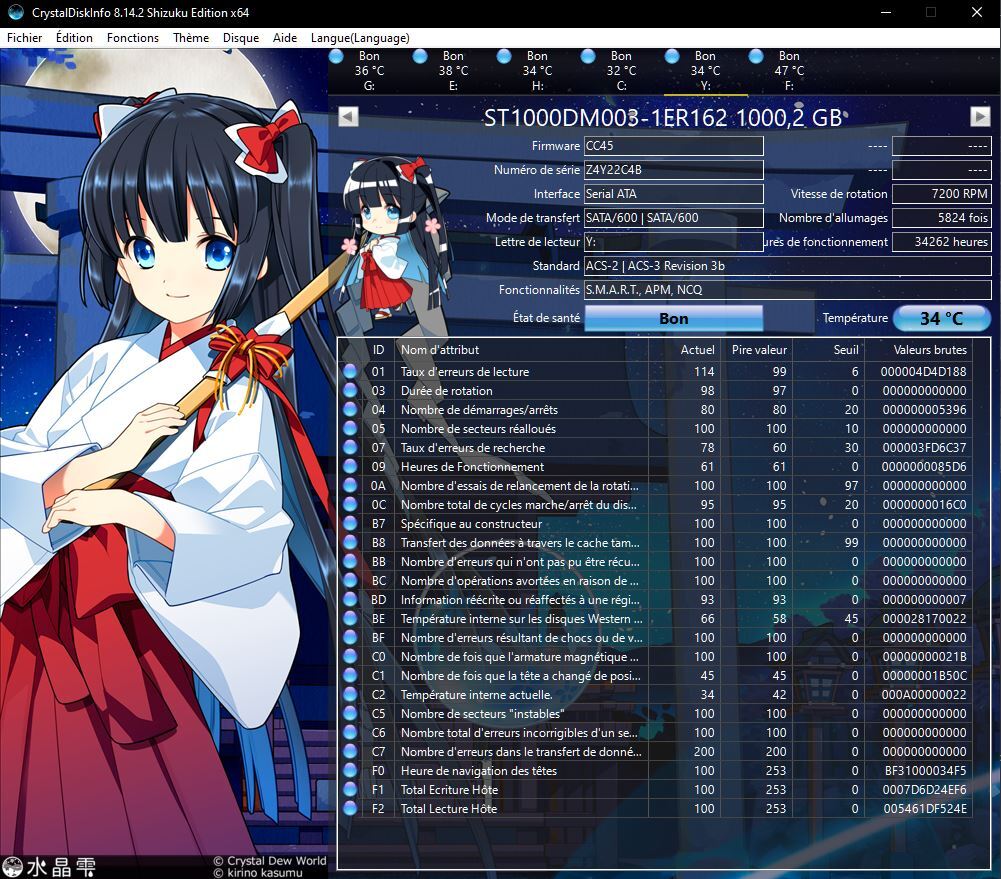Click status orb for attribute F2

(x=350, y=809)
